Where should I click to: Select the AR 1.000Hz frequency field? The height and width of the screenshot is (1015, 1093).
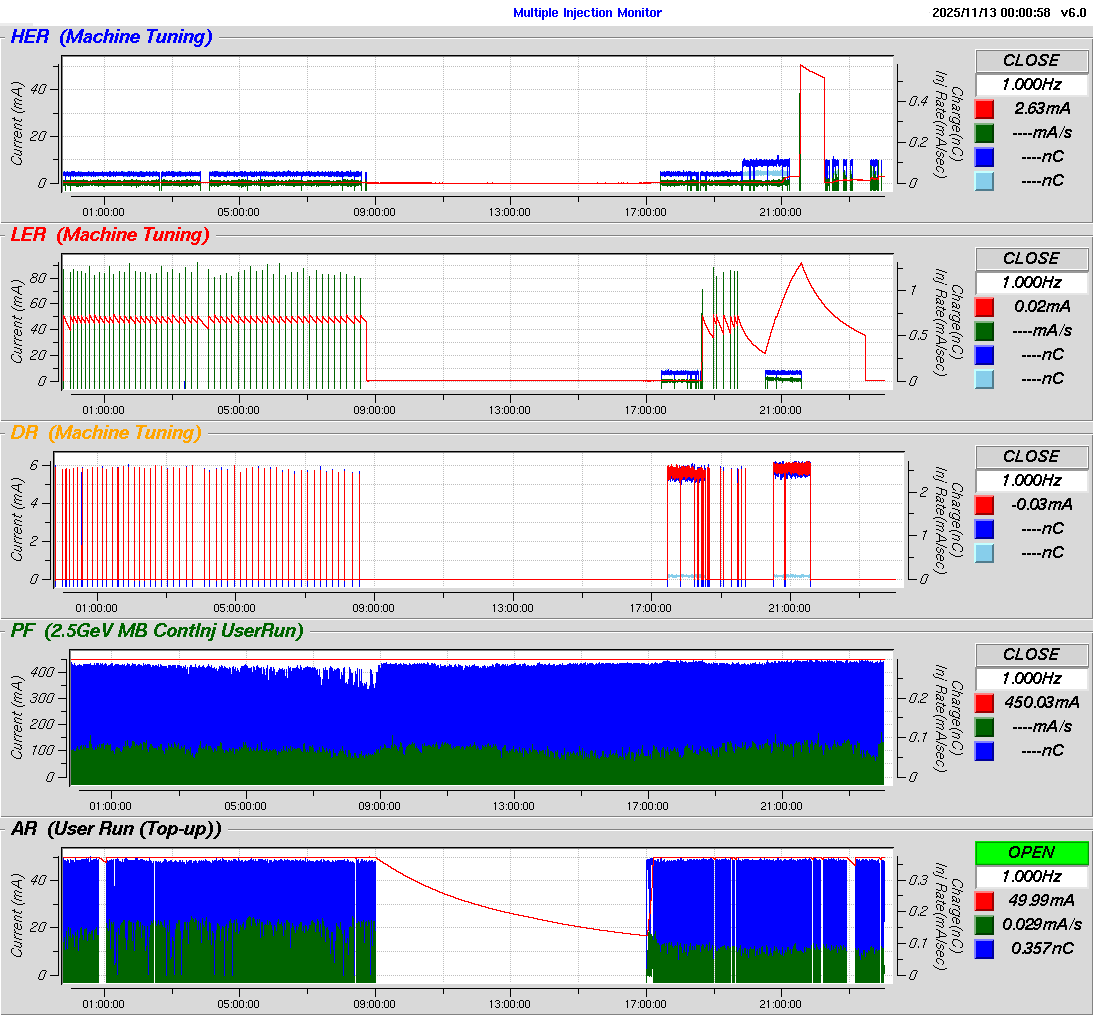point(1031,876)
